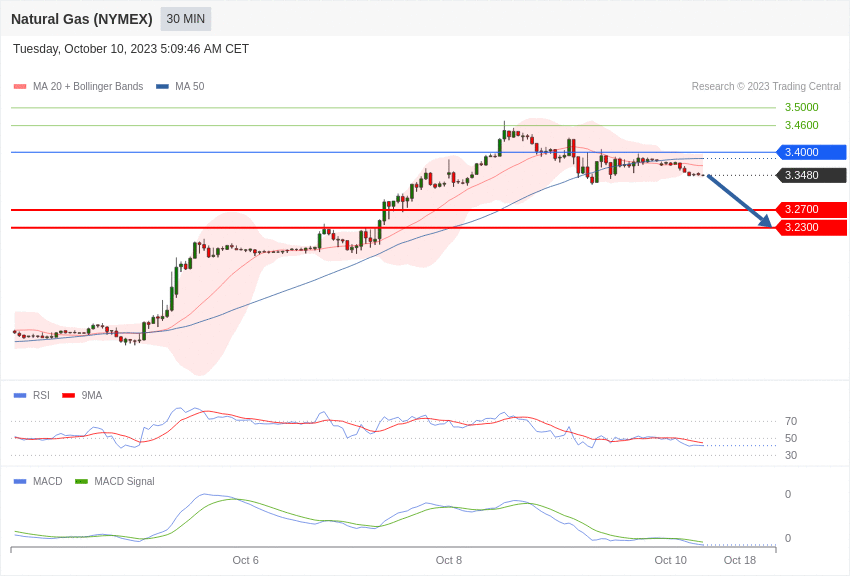The width and height of the screenshot is (850, 576).
Task: Select the black 3.3480 current price tag
Action: point(811,175)
